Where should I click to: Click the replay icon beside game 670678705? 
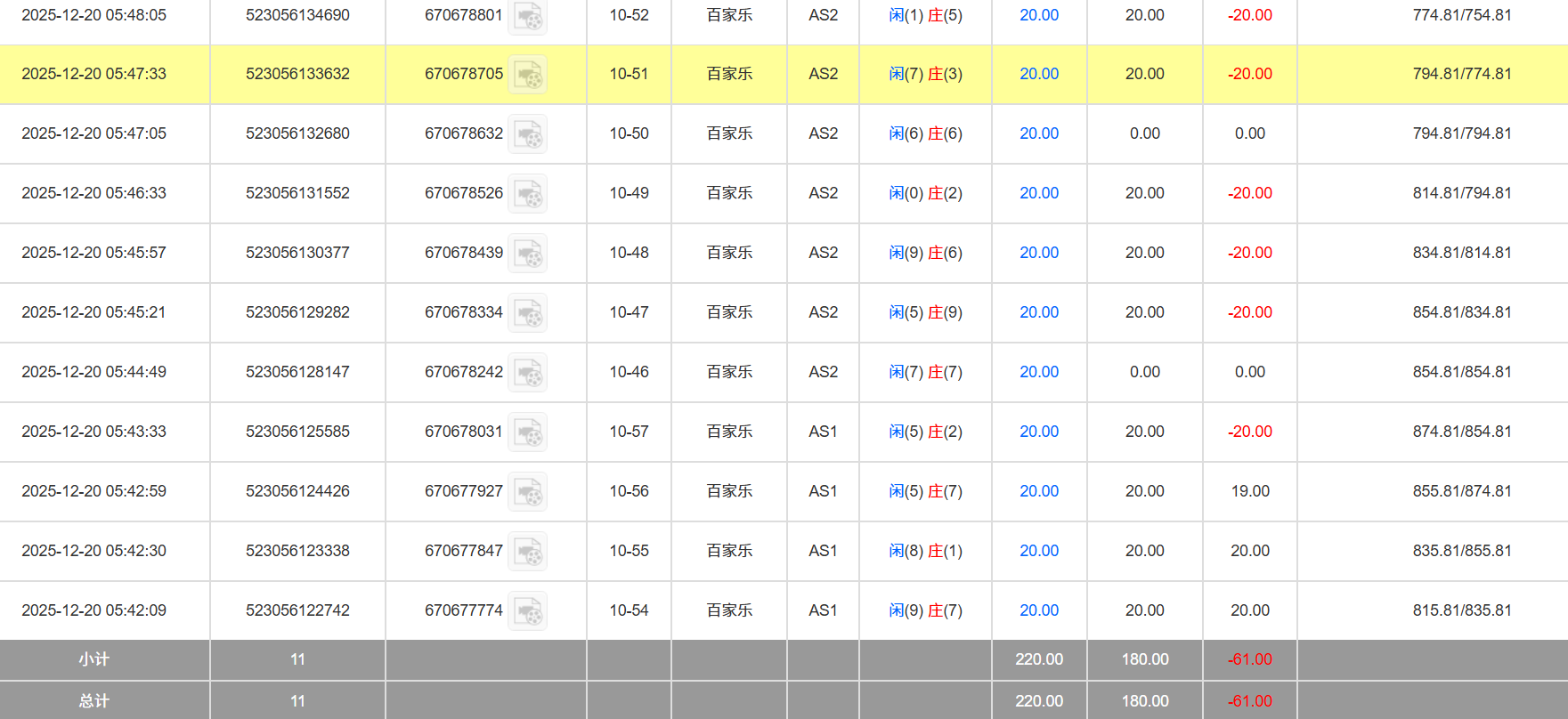click(528, 75)
